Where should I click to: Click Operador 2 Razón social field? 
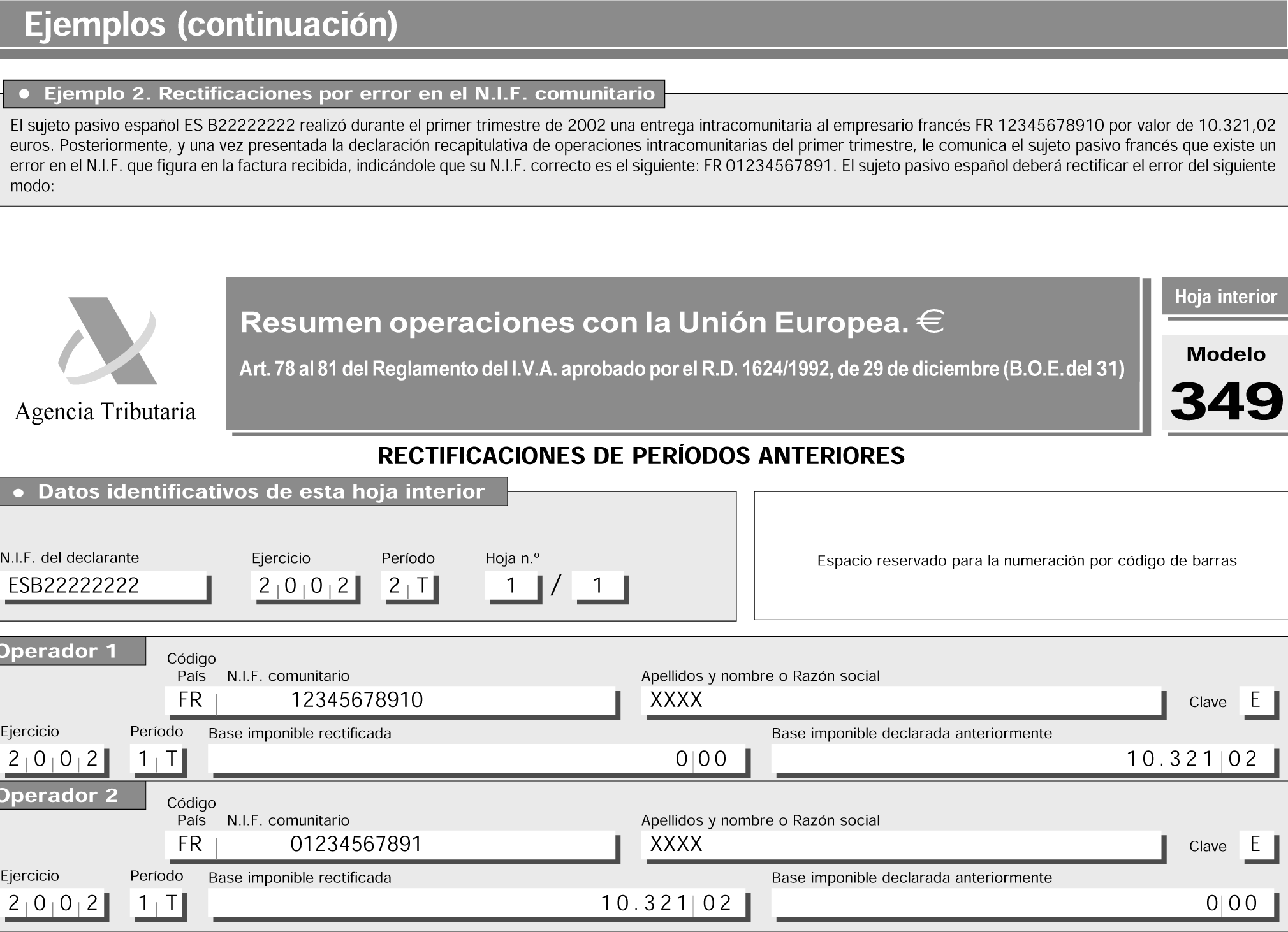(902, 845)
